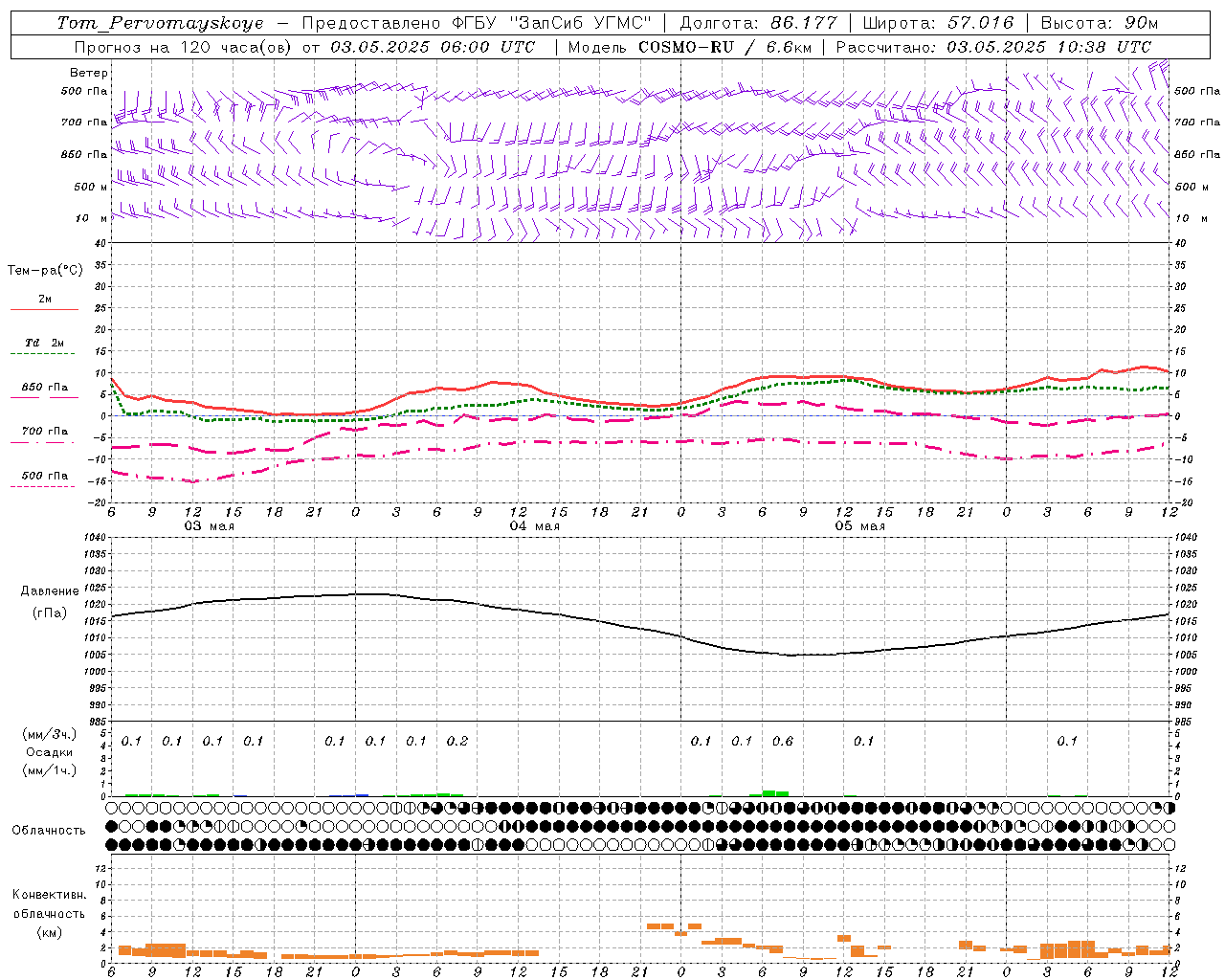Click the 10 м wind level label on left
This screenshot has height=980, width=1225.
pyautogui.click(x=91, y=218)
